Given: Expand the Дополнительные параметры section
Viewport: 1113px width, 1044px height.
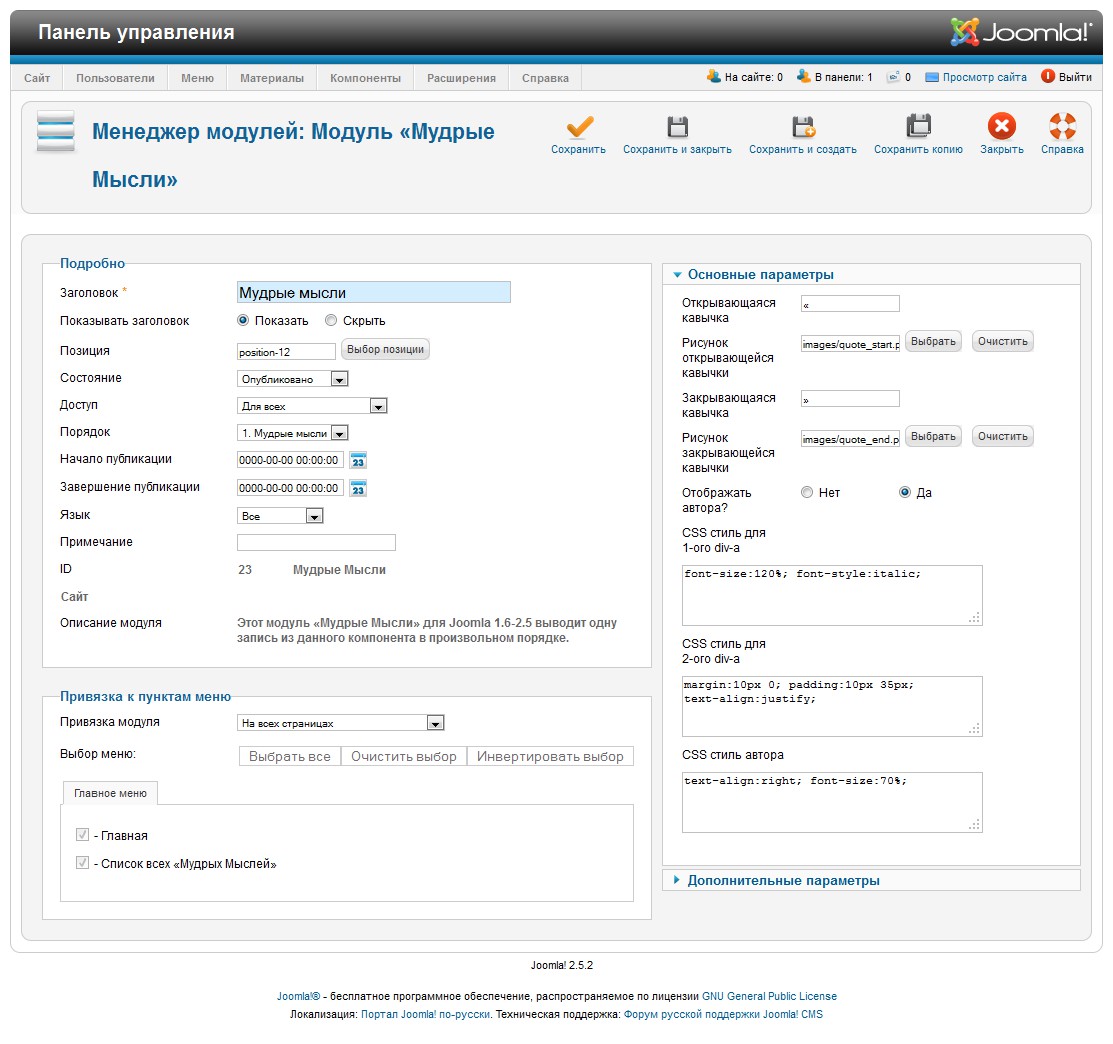Looking at the screenshot, I should [783, 881].
